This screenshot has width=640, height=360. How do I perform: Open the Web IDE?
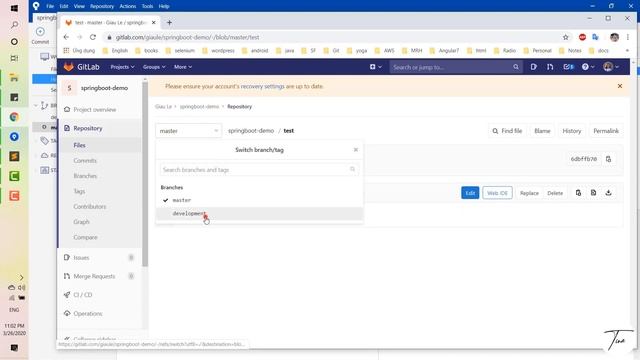point(497,193)
